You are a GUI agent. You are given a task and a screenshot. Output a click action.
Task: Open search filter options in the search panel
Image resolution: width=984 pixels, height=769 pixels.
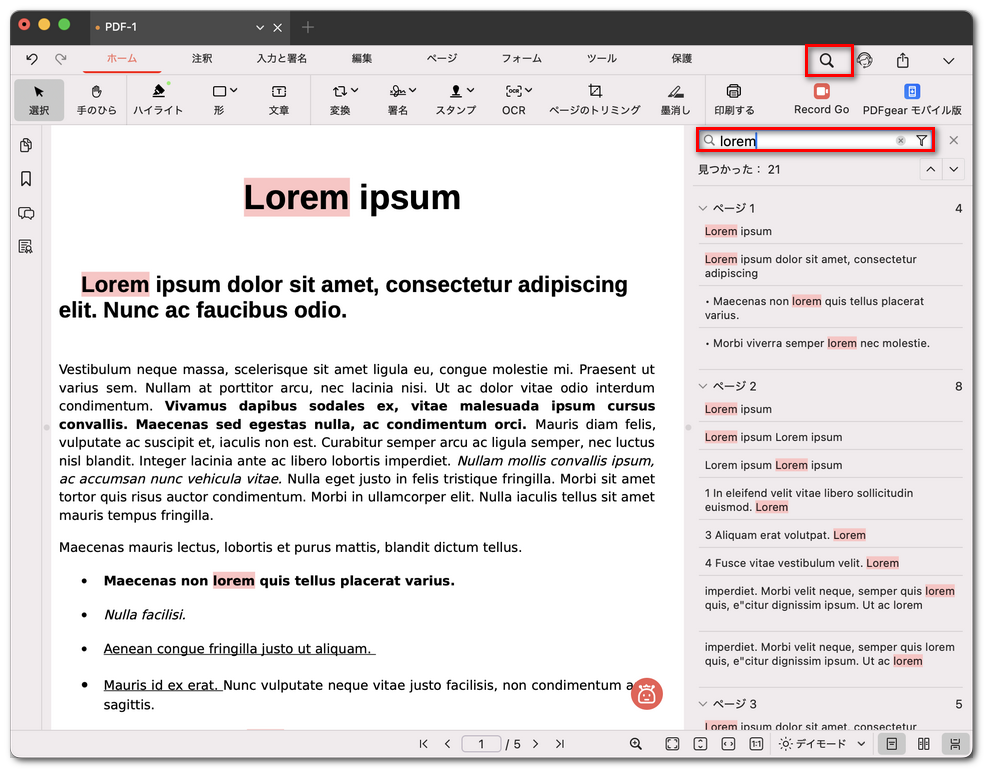pyautogui.click(x=922, y=141)
